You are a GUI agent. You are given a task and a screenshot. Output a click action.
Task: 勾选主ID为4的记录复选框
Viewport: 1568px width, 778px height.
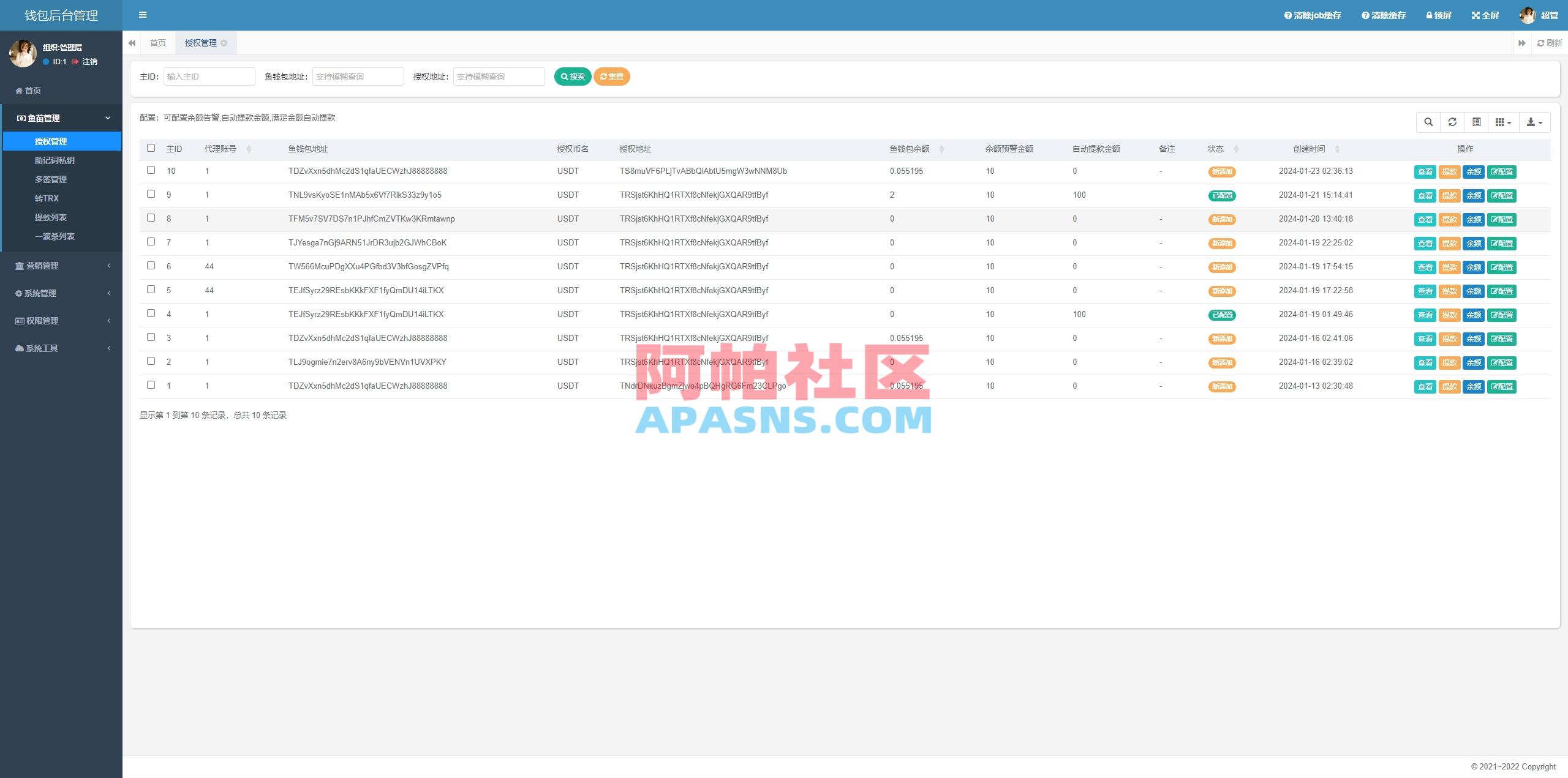[151, 314]
